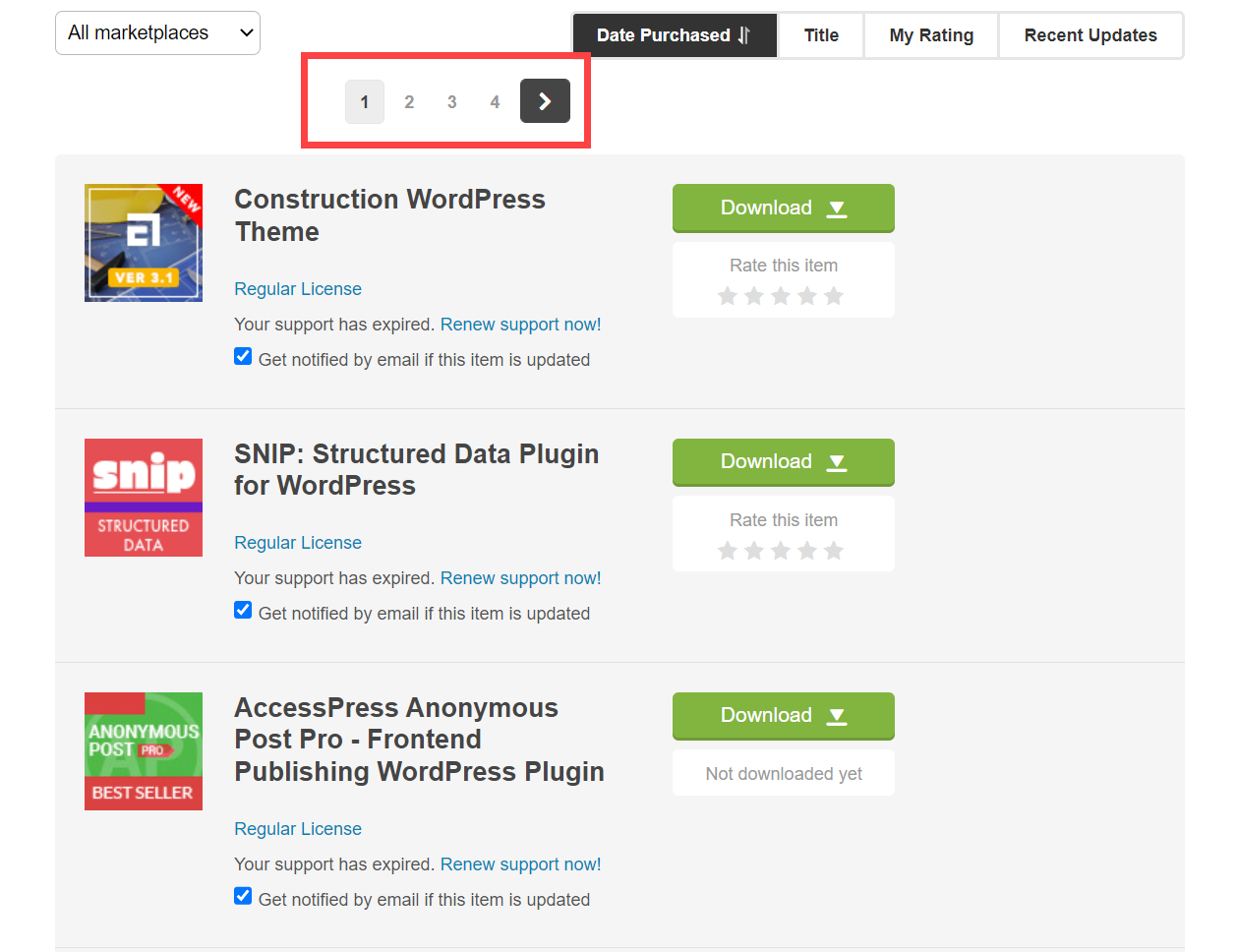
Task: Sort purchases by Title
Action: [821, 35]
